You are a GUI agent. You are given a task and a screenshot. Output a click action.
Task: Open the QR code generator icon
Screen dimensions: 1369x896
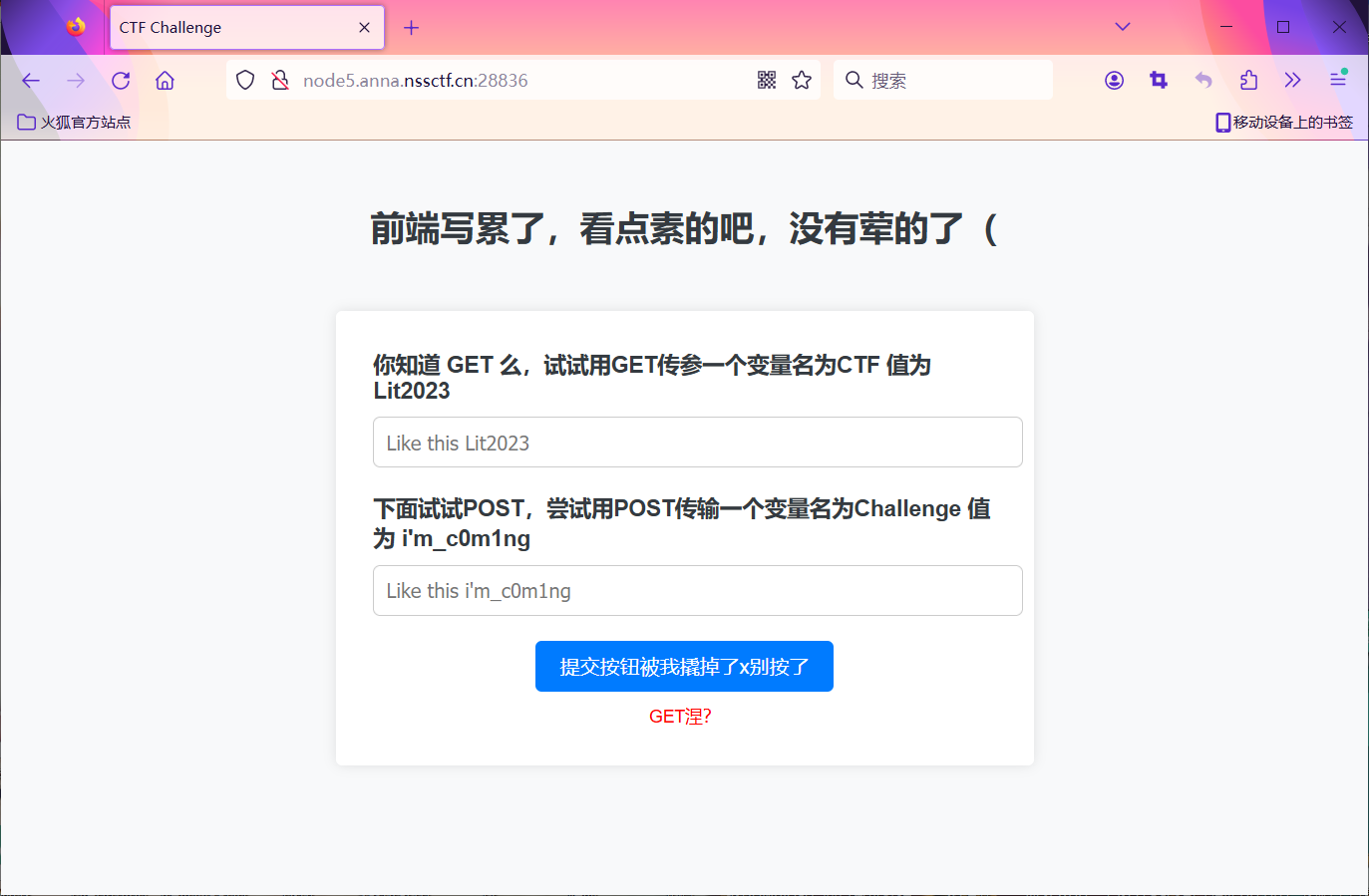(x=766, y=81)
